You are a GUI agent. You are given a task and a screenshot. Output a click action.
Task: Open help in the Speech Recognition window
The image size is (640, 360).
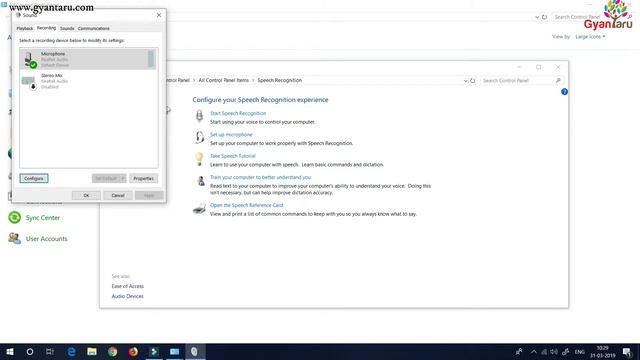click(564, 92)
